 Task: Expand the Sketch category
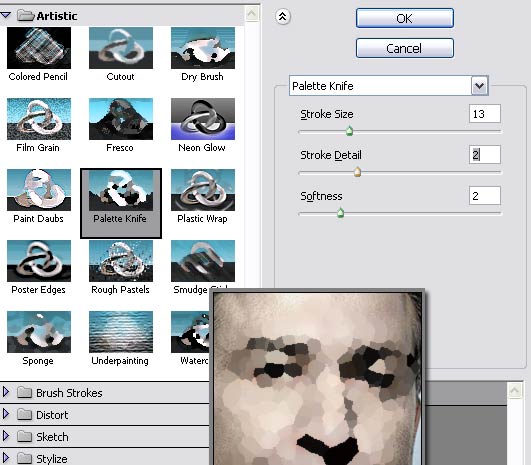(x=6, y=436)
